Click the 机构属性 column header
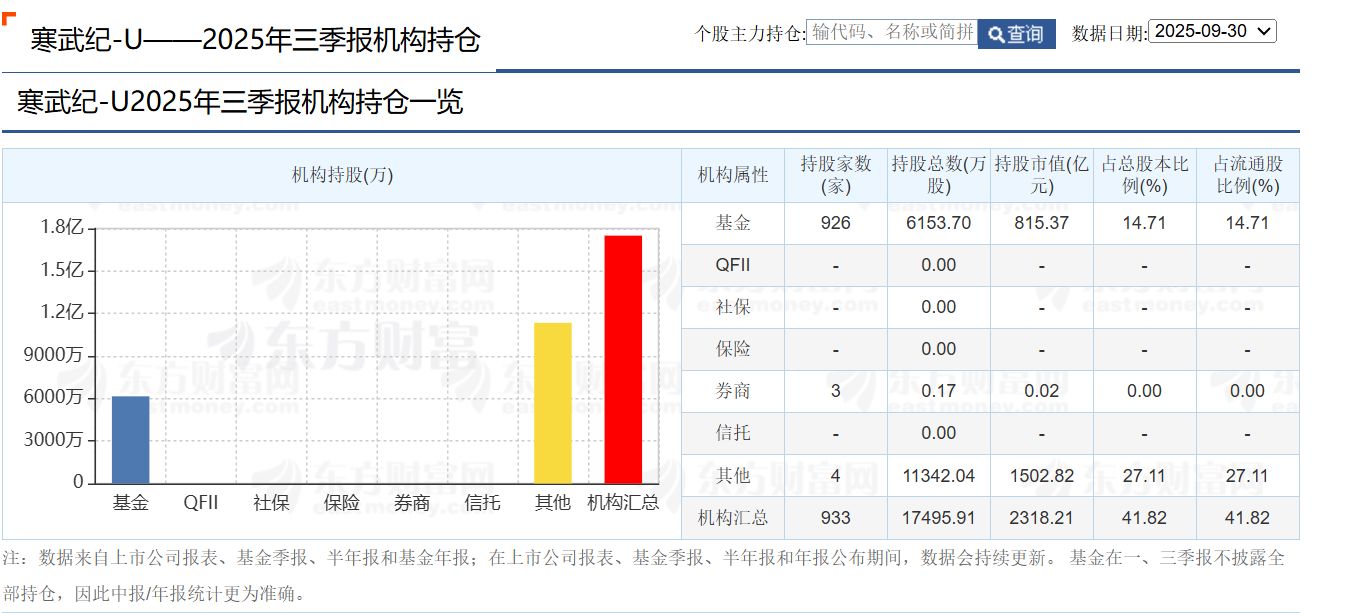Screen dimensions: 1348x613 (x=733, y=175)
